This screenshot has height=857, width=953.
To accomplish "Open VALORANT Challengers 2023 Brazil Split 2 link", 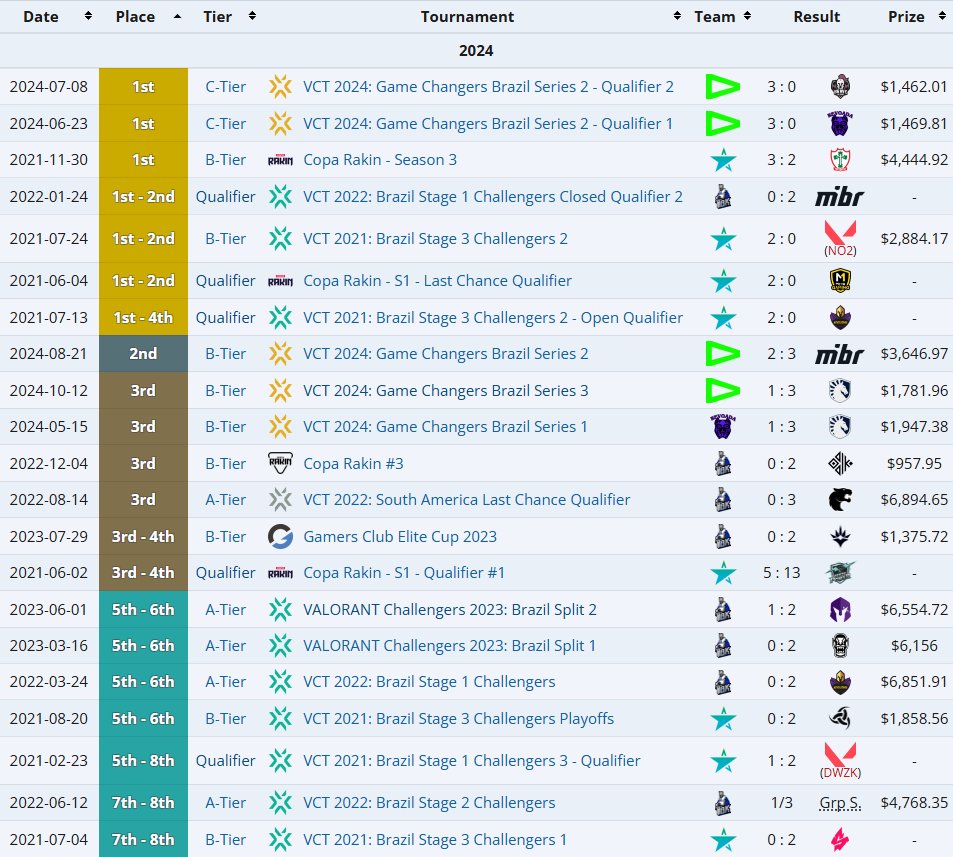I will click(x=450, y=610).
